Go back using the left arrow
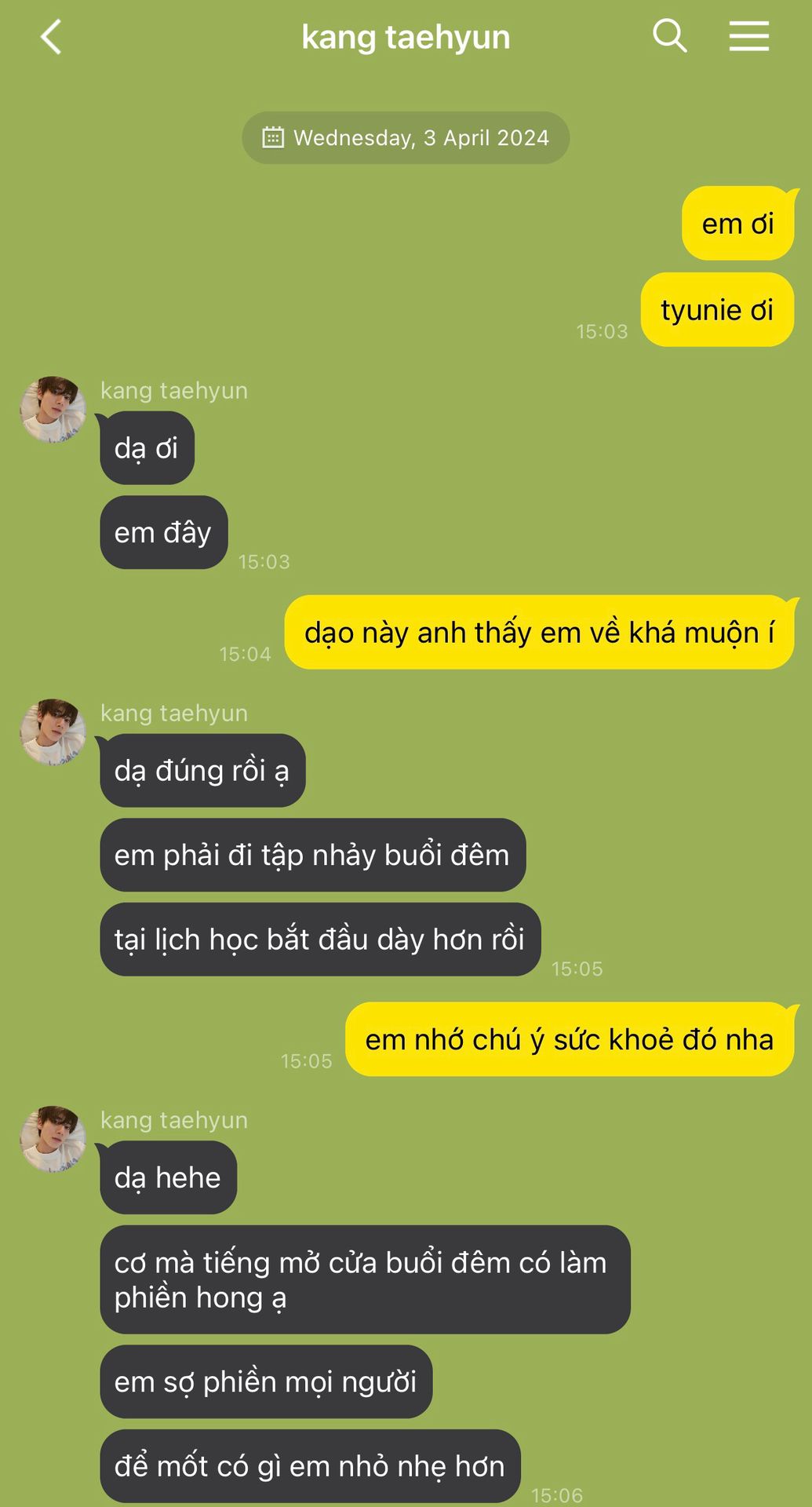This screenshot has height=1507, width=812. (x=51, y=37)
